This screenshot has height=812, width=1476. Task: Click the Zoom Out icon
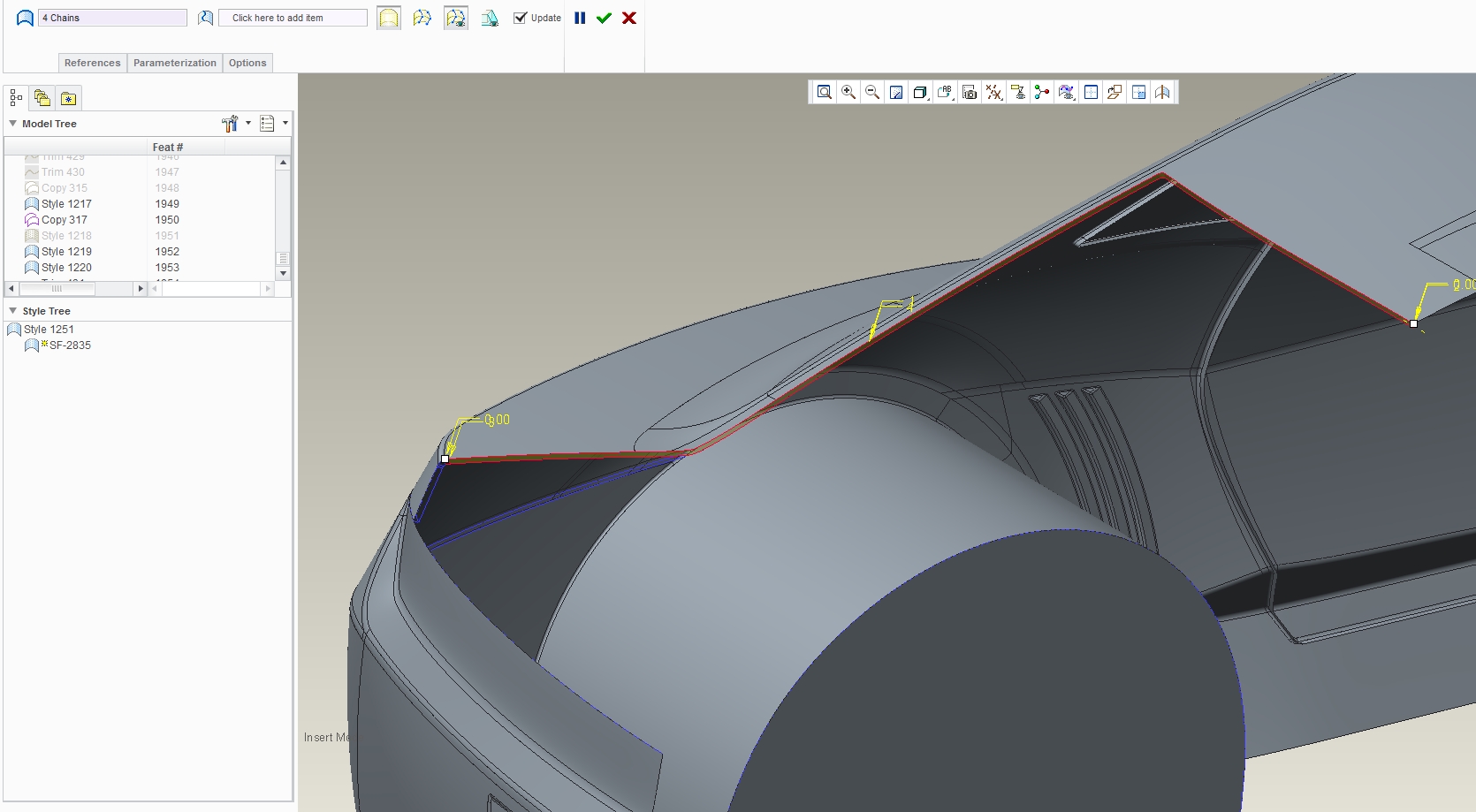(x=872, y=92)
